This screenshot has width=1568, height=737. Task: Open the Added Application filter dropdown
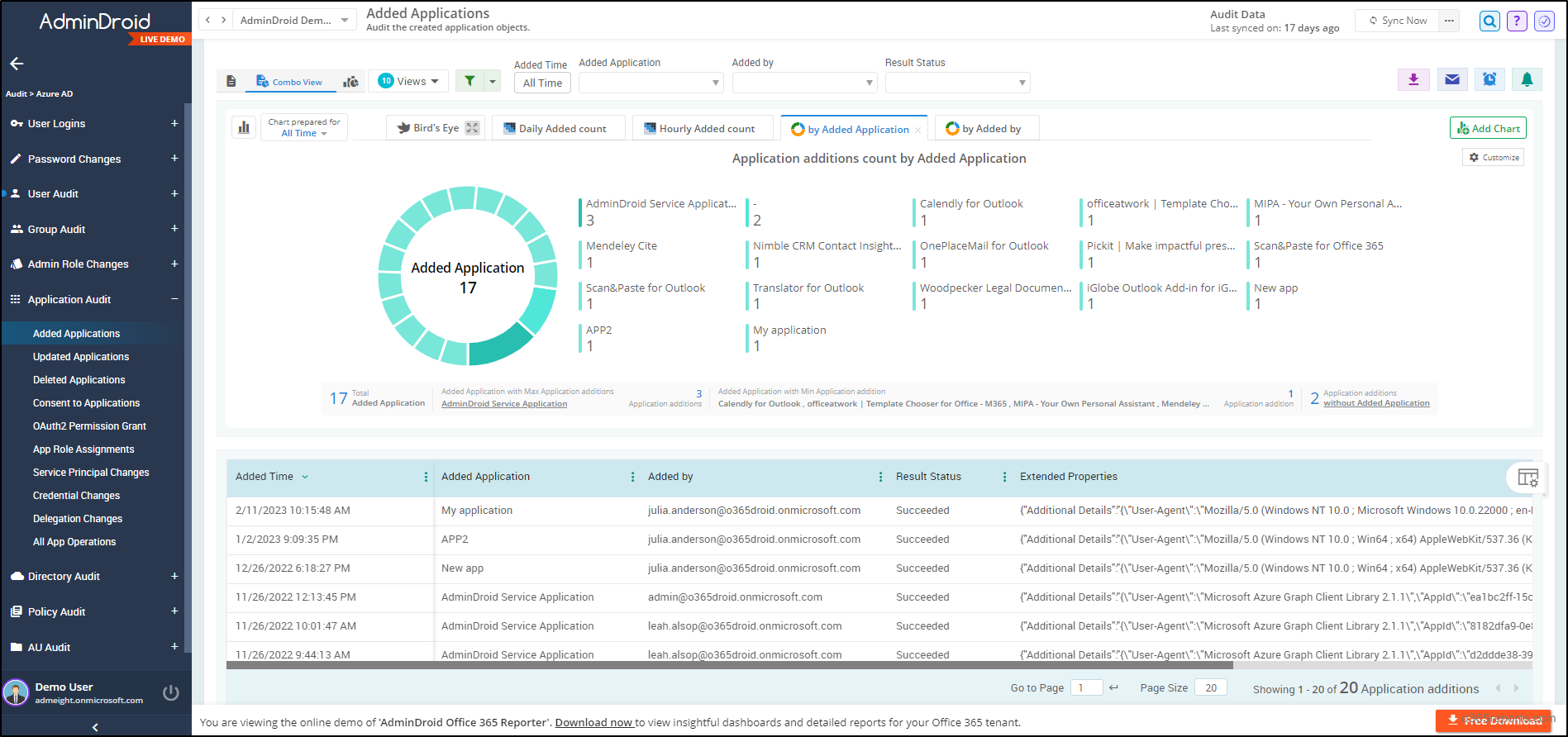point(651,83)
